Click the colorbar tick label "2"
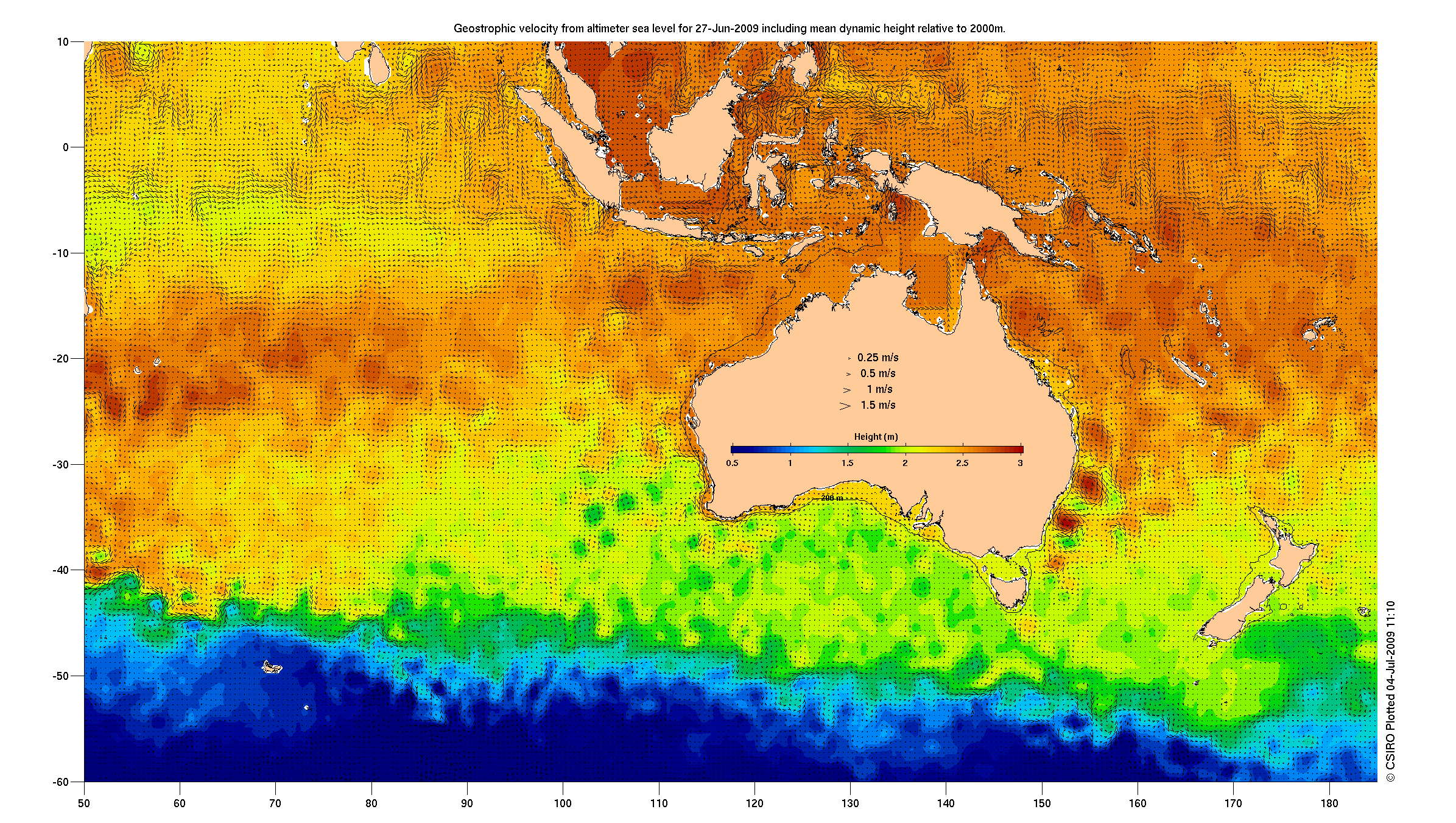The height and width of the screenshot is (823, 1456). 905,463
